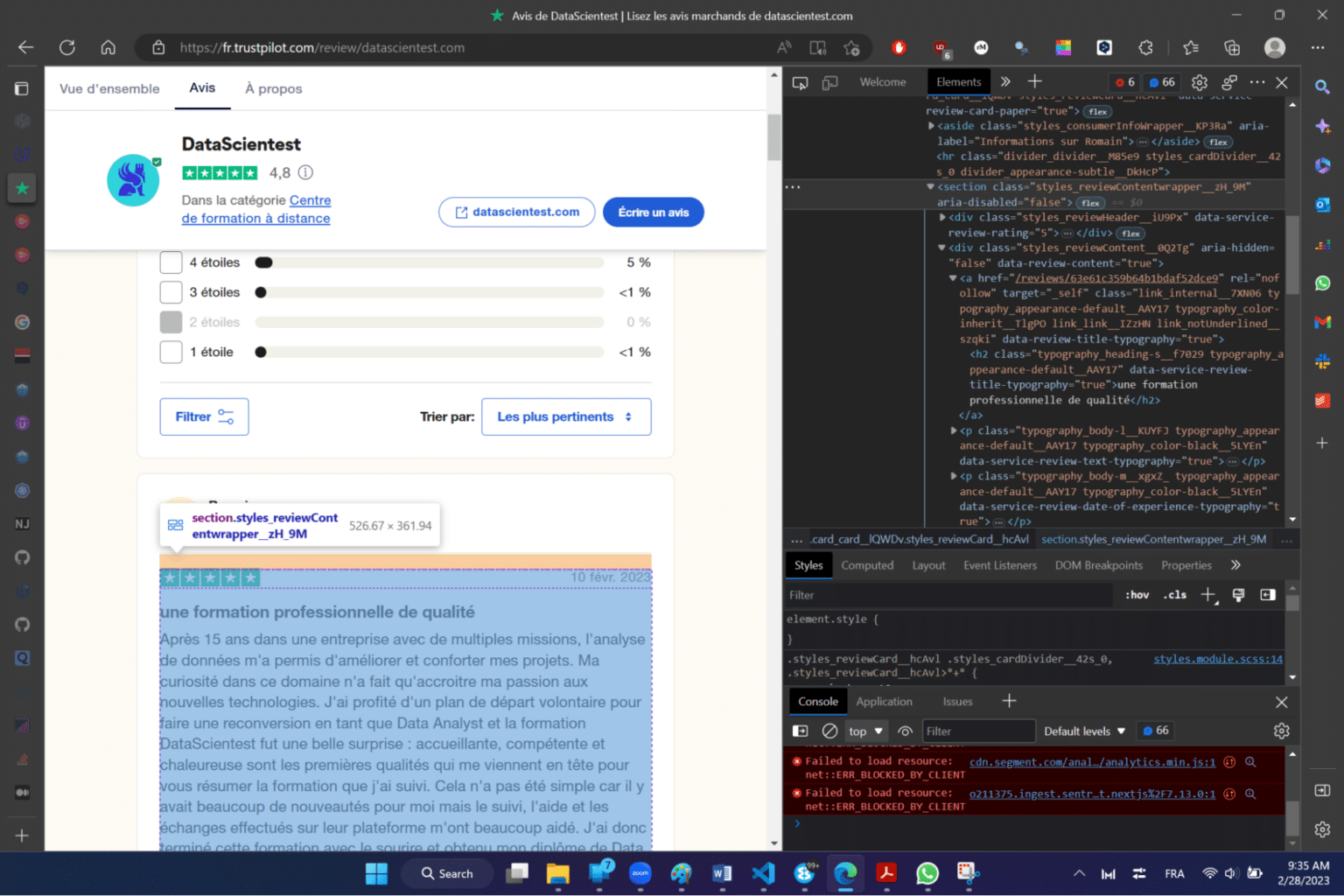Screen dimensions: 1344x896
Task: Open the Default levels dropdown in Console
Action: [1083, 731]
